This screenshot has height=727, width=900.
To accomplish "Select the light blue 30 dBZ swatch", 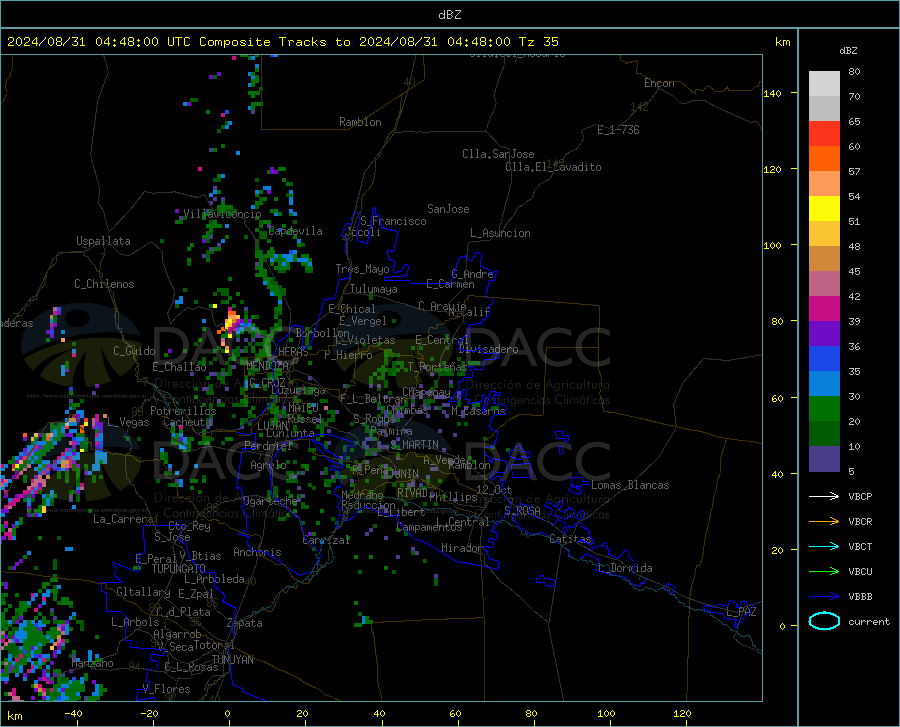I will (824, 384).
